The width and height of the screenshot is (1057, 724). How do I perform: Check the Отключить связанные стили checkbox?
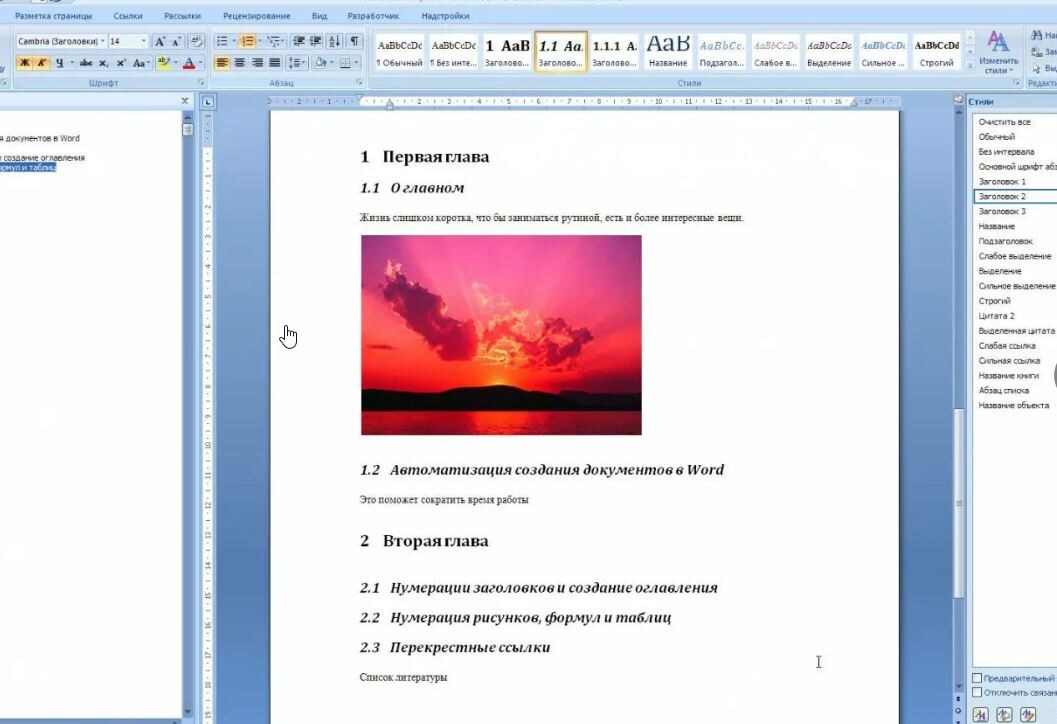tap(977, 692)
